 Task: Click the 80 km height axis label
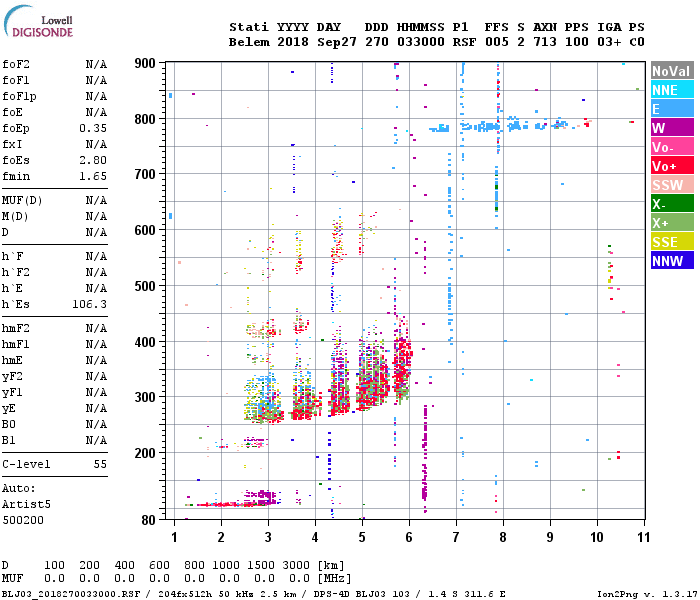coord(148,520)
